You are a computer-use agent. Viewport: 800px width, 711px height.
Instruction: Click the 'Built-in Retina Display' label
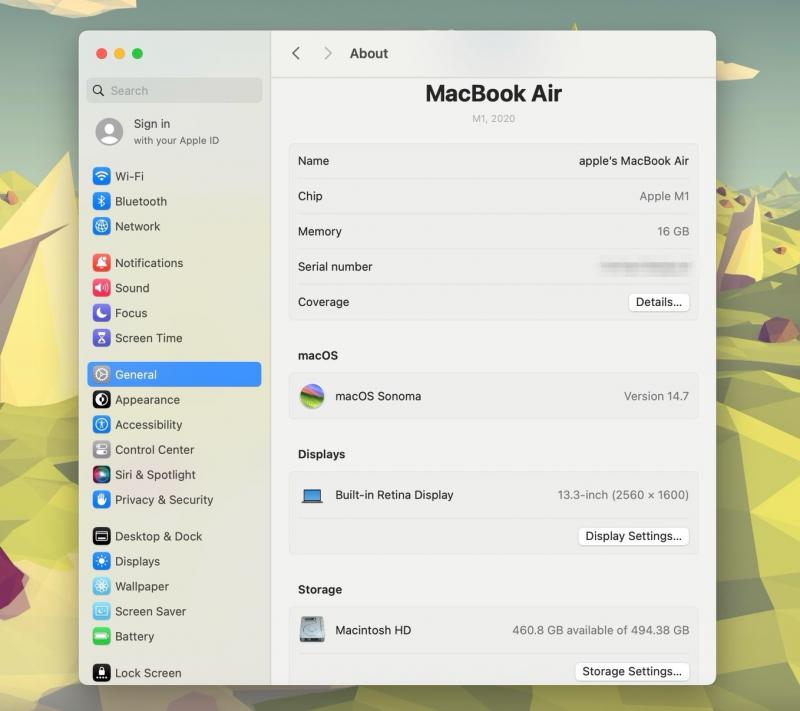click(x=394, y=495)
